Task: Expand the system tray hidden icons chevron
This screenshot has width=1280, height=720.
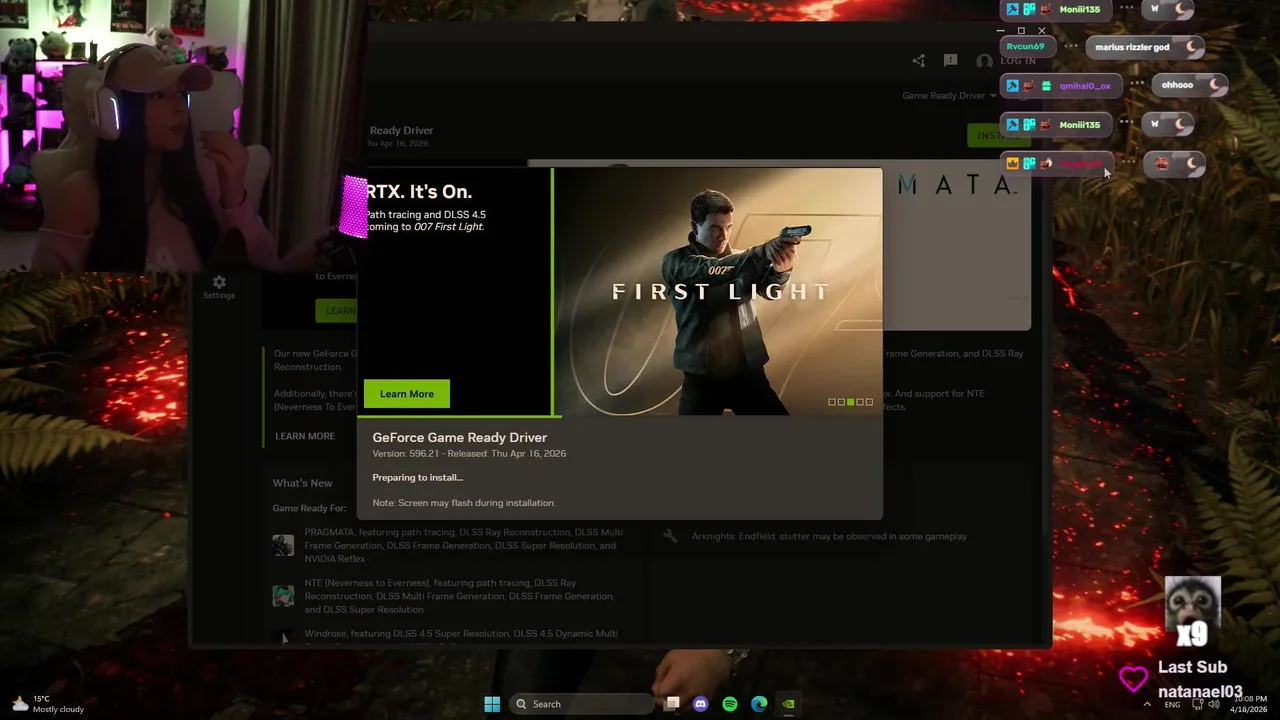Action: point(1147,704)
